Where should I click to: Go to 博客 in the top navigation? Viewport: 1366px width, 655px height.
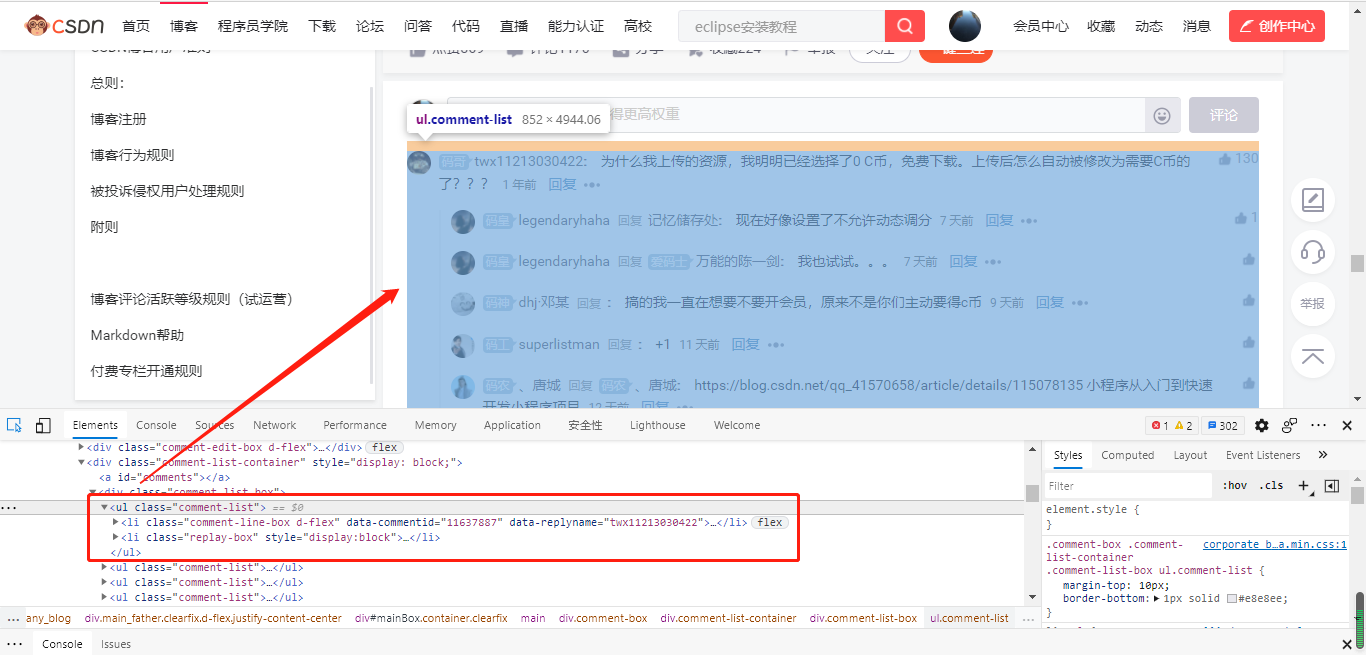pyautogui.click(x=184, y=26)
